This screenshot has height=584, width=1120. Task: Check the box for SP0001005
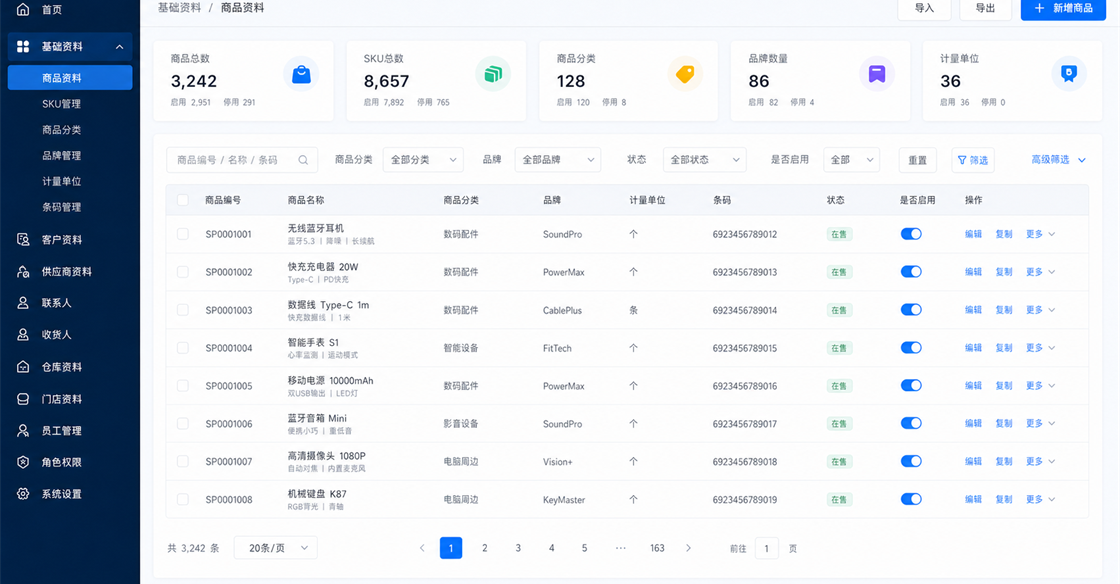click(x=183, y=386)
